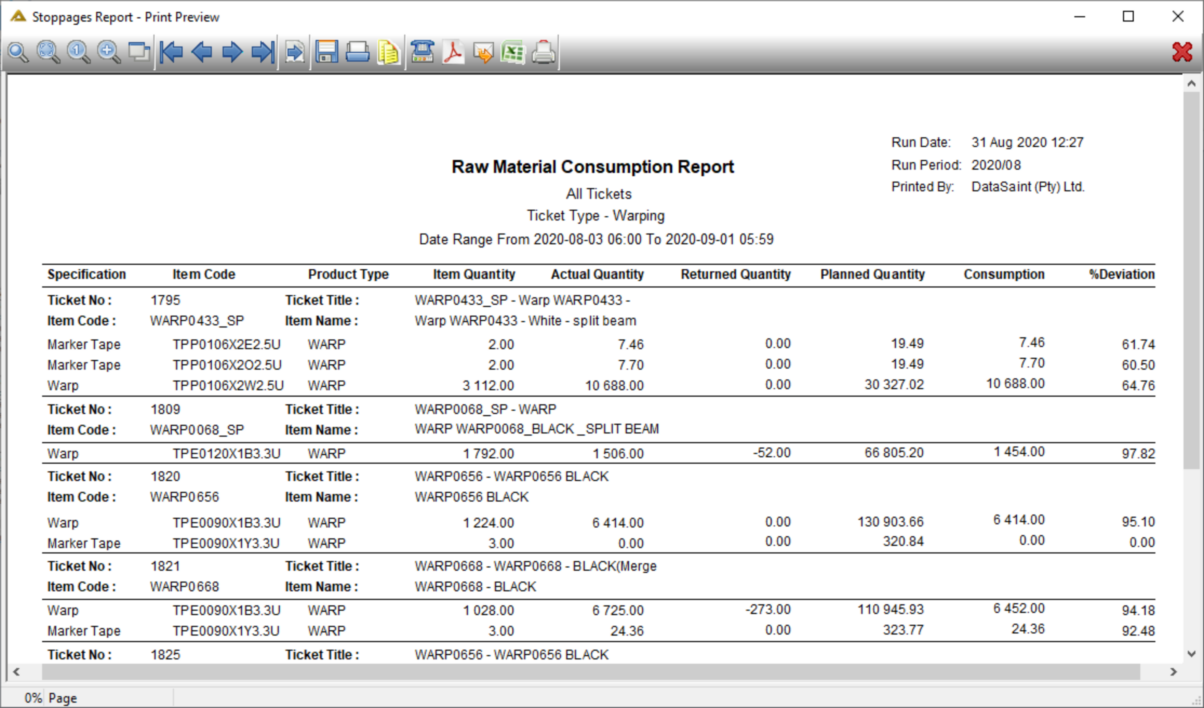Close the print preview with red X
The image size is (1204, 708).
click(x=1182, y=52)
